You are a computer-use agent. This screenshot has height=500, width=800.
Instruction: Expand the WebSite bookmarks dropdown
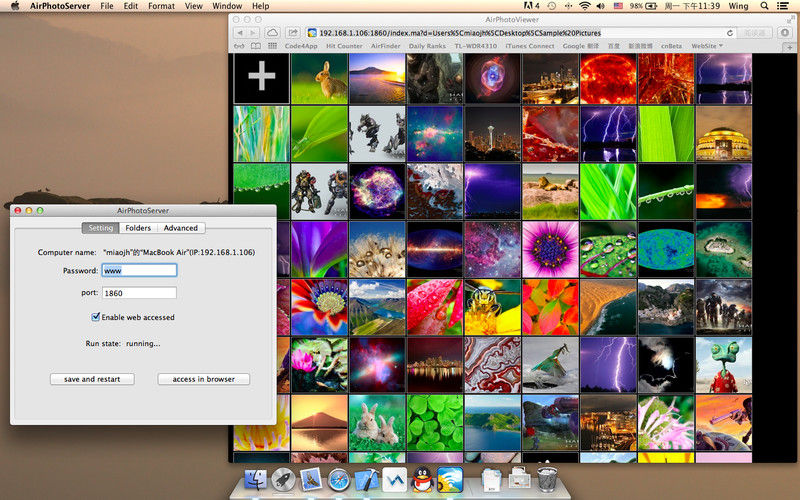[708, 46]
